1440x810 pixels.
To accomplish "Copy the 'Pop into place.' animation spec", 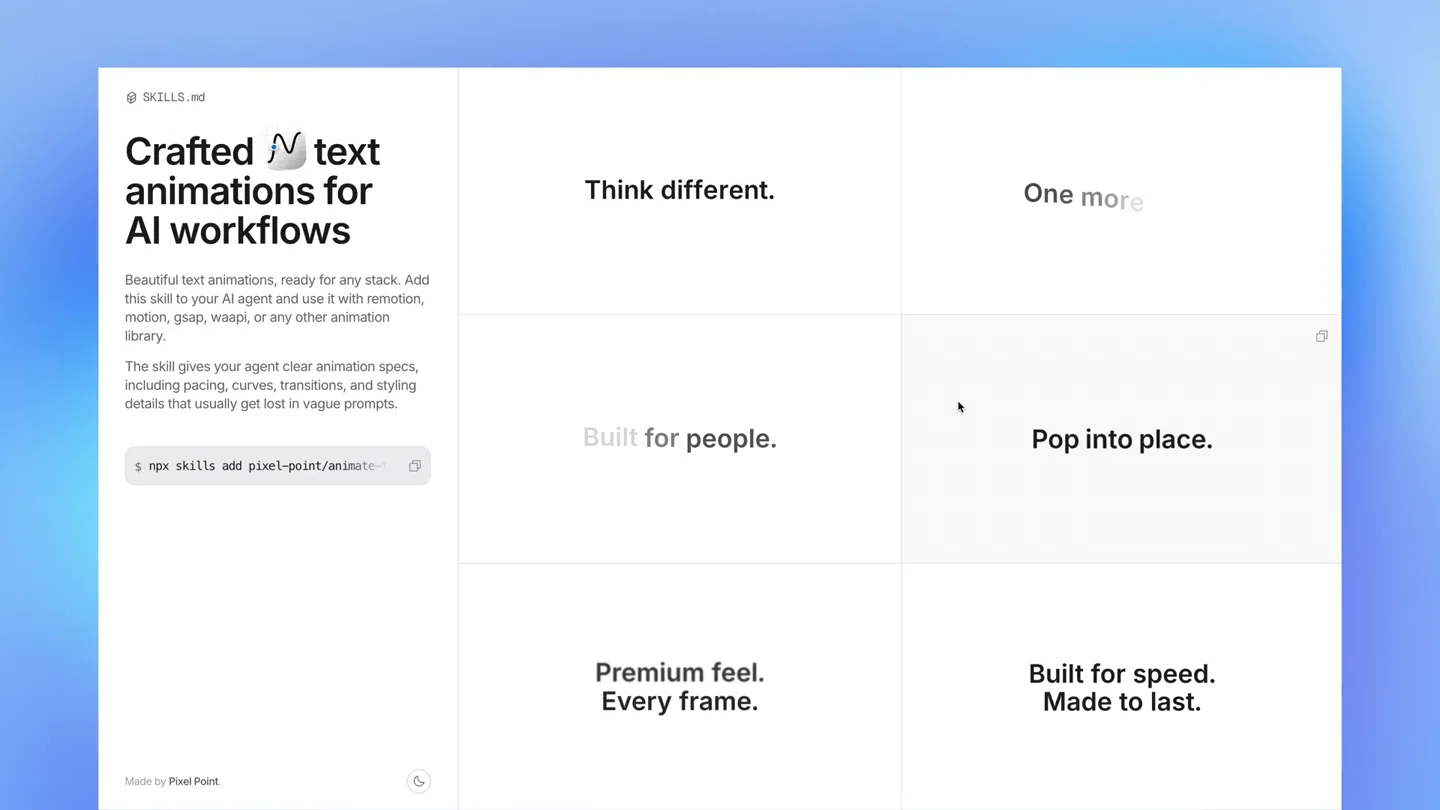I will (1322, 336).
